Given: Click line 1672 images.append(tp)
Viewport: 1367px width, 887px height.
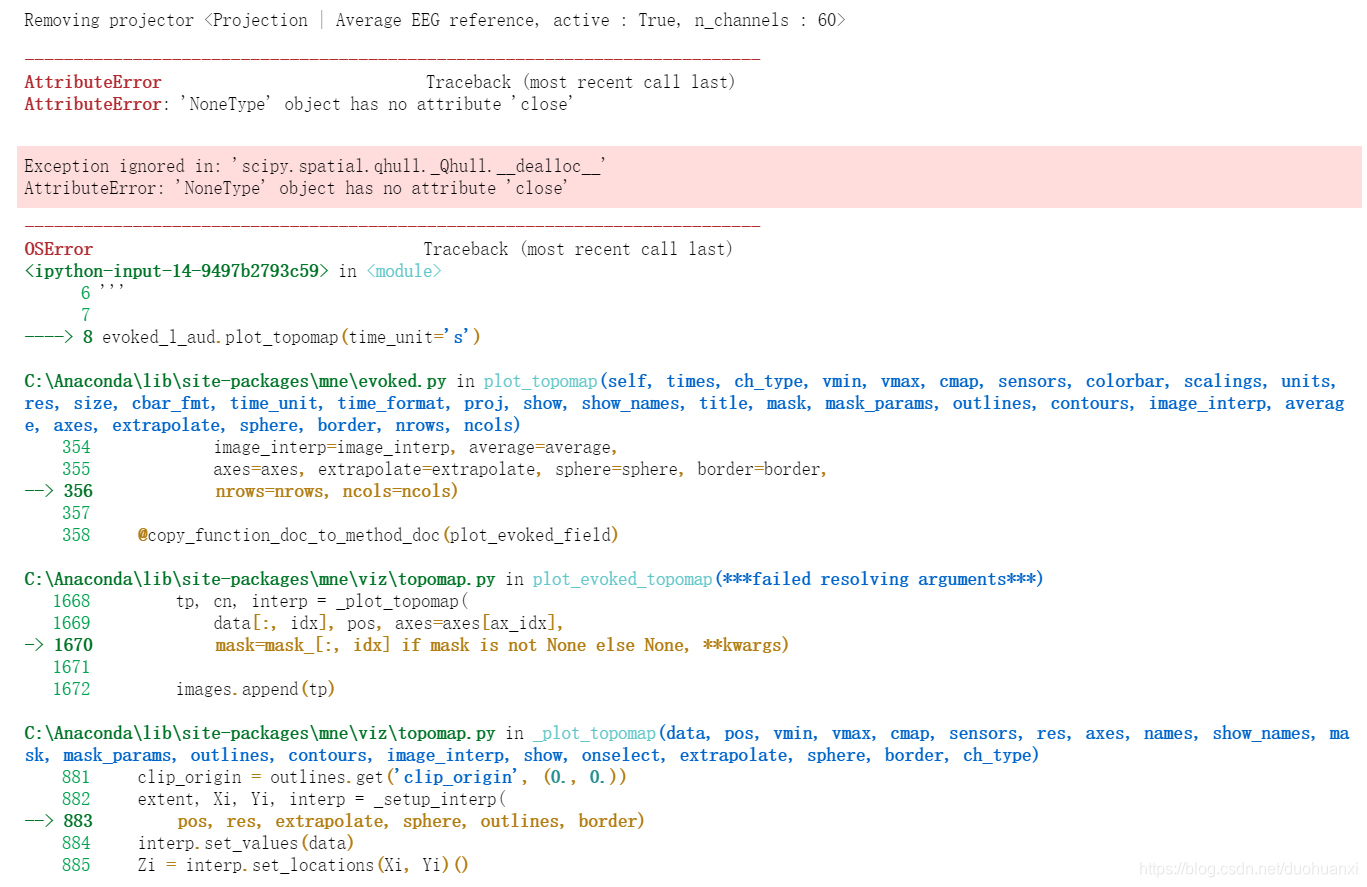Looking at the screenshot, I should pyautogui.click(x=255, y=689).
